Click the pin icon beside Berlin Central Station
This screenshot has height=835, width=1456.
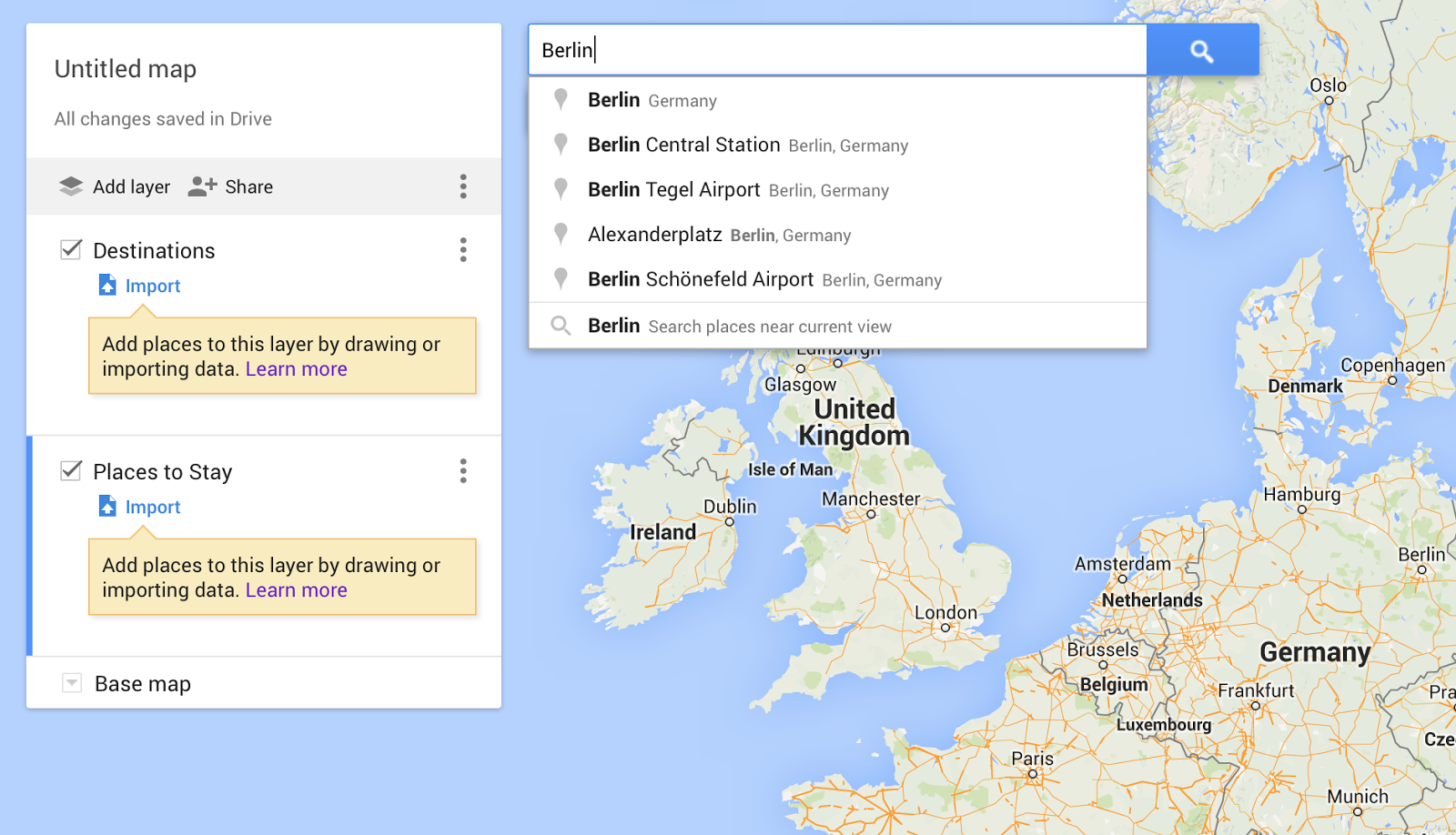tap(561, 144)
